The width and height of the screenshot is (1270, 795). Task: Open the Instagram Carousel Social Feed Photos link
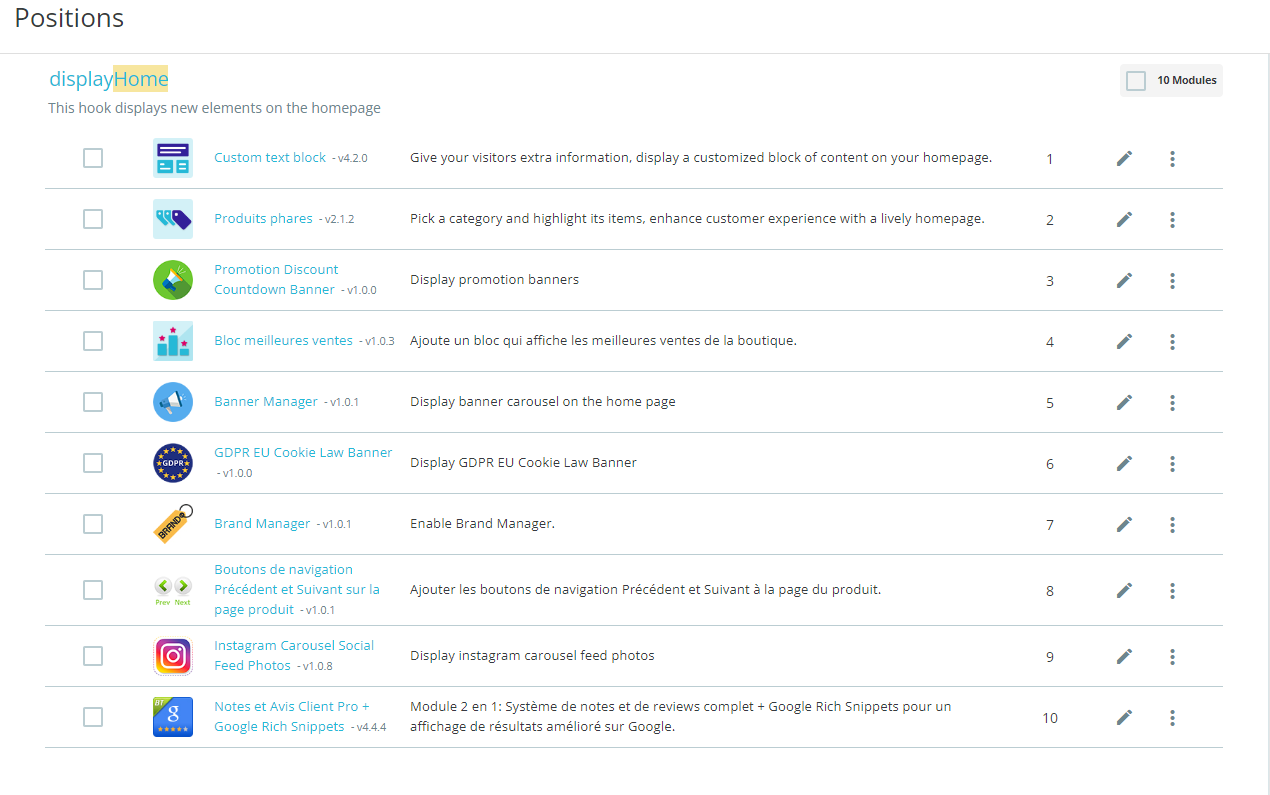[x=294, y=655]
